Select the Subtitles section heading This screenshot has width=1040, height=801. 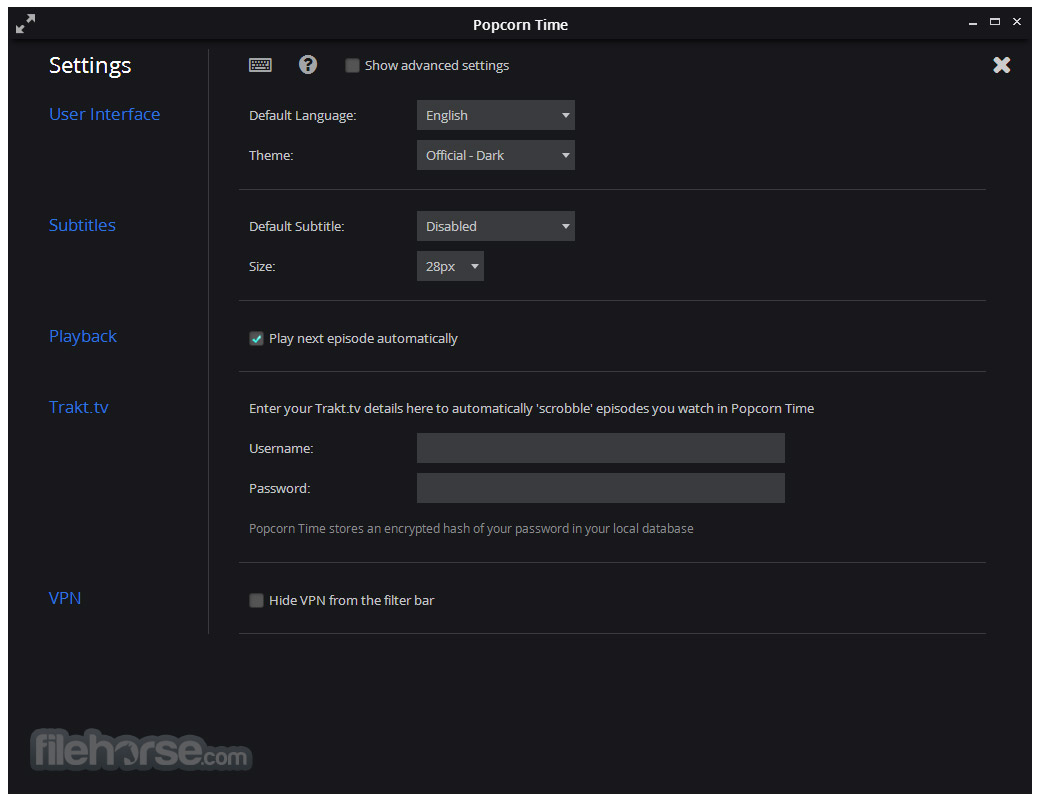pyautogui.click(x=82, y=225)
